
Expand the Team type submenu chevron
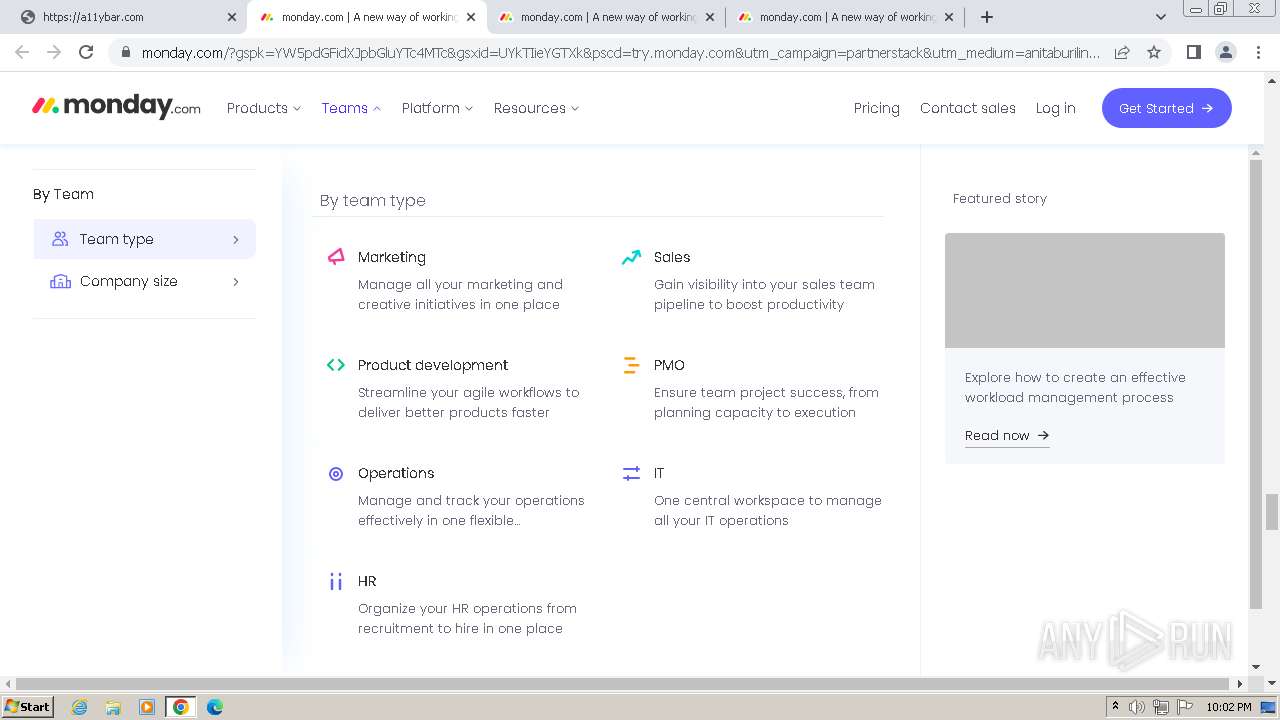click(x=236, y=240)
